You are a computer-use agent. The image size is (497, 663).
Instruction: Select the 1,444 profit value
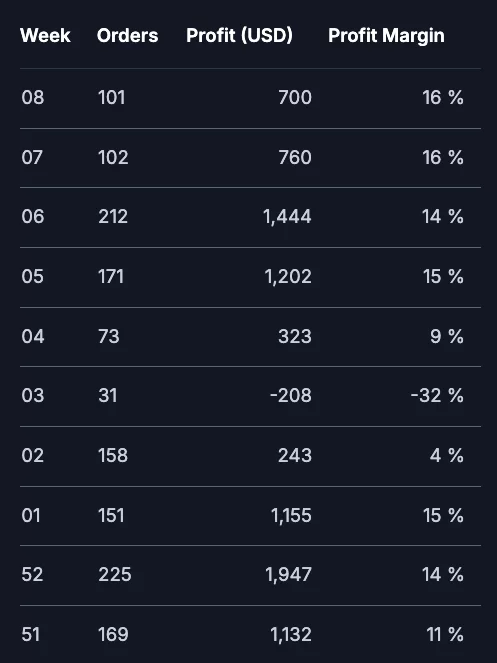pos(287,217)
